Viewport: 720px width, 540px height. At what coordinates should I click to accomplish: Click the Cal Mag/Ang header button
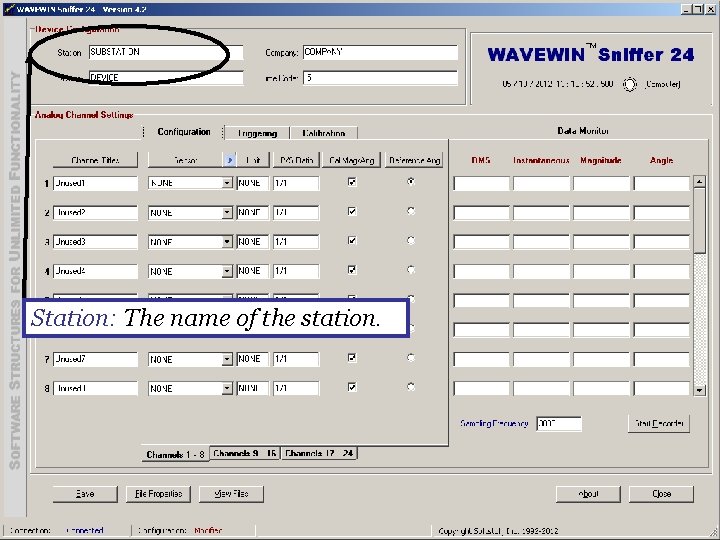351,160
